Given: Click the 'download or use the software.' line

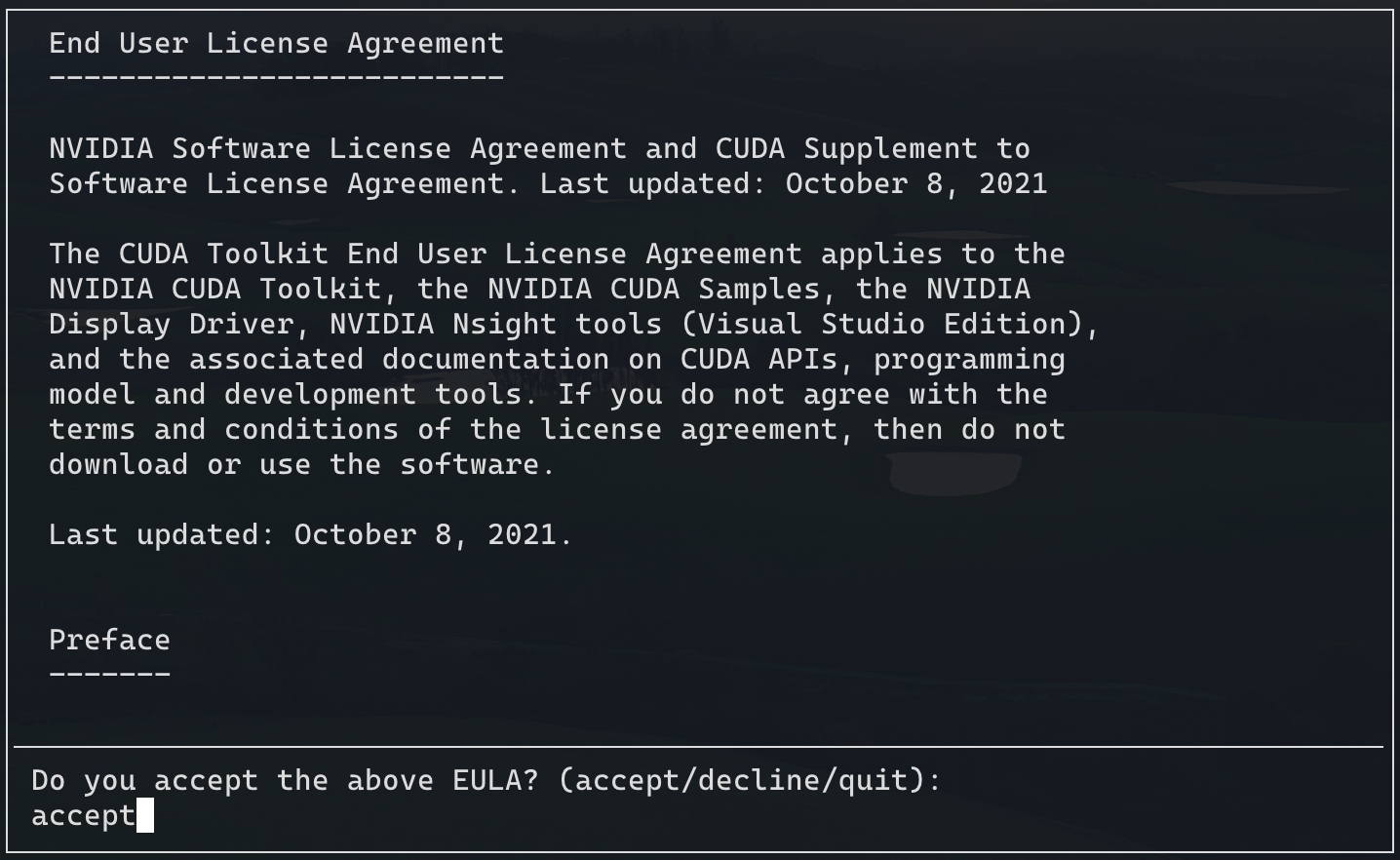Looking at the screenshot, I should [x=302, y=465].
